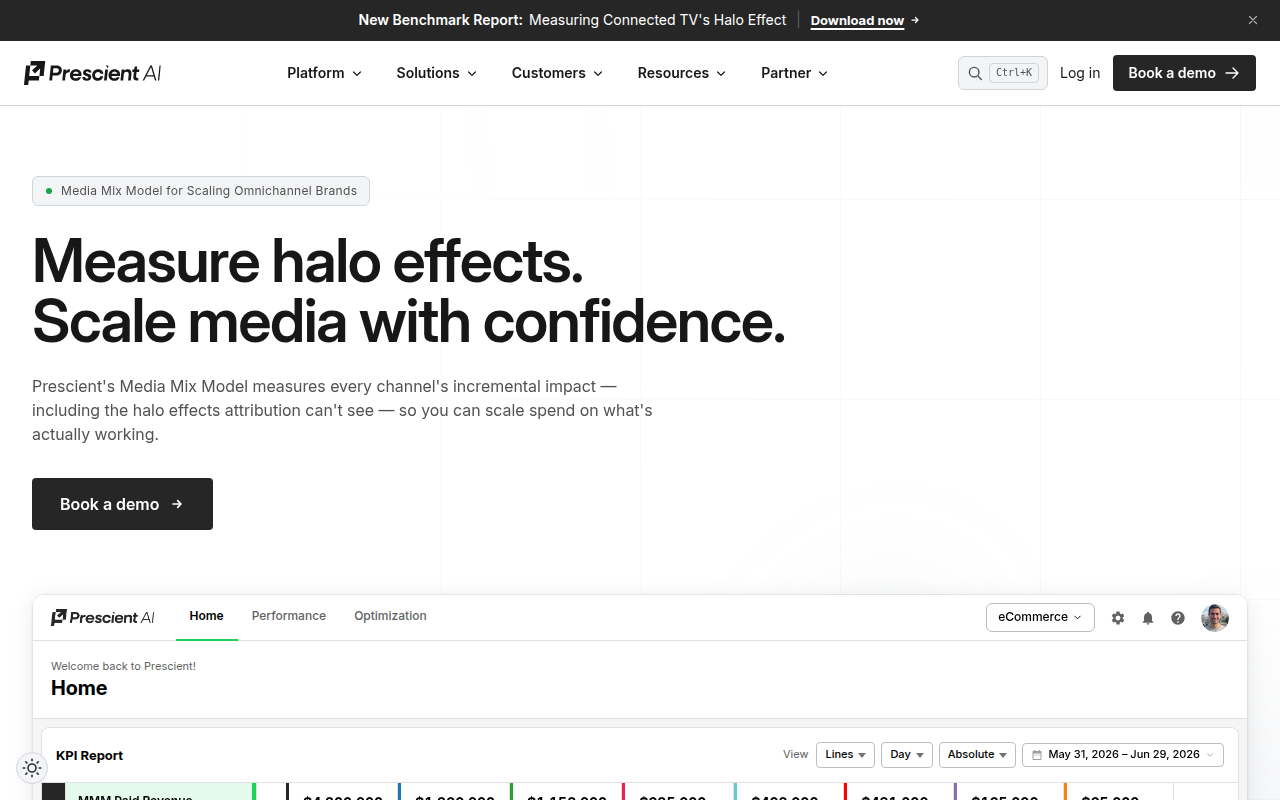The height and width of the screenshot is (800, 1280).
Task: Click the Prescient AI logo in header
Action: (93, 73)
